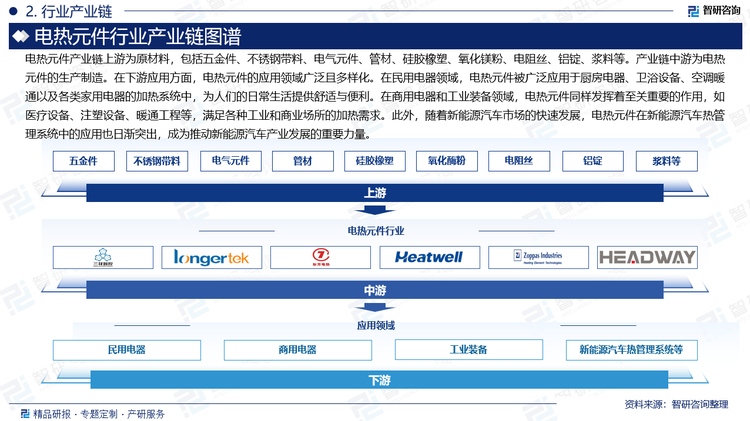Click the 电热元件行业产业链图谱 title

click(138, 36)
